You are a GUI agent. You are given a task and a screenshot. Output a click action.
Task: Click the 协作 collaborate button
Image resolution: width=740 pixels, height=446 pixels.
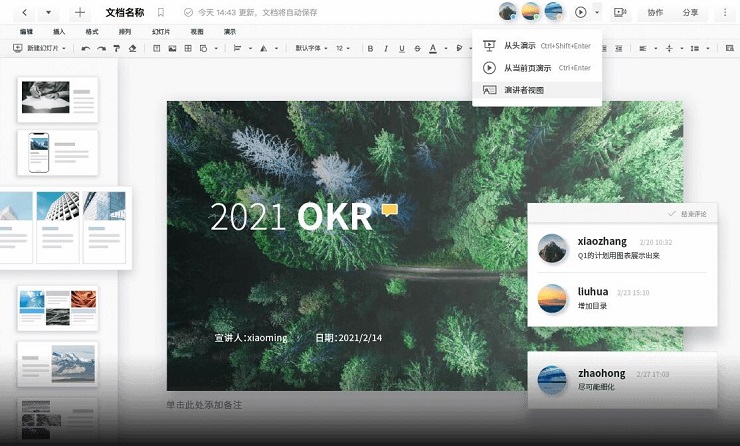pyautogui.click(x=655, y=13)
